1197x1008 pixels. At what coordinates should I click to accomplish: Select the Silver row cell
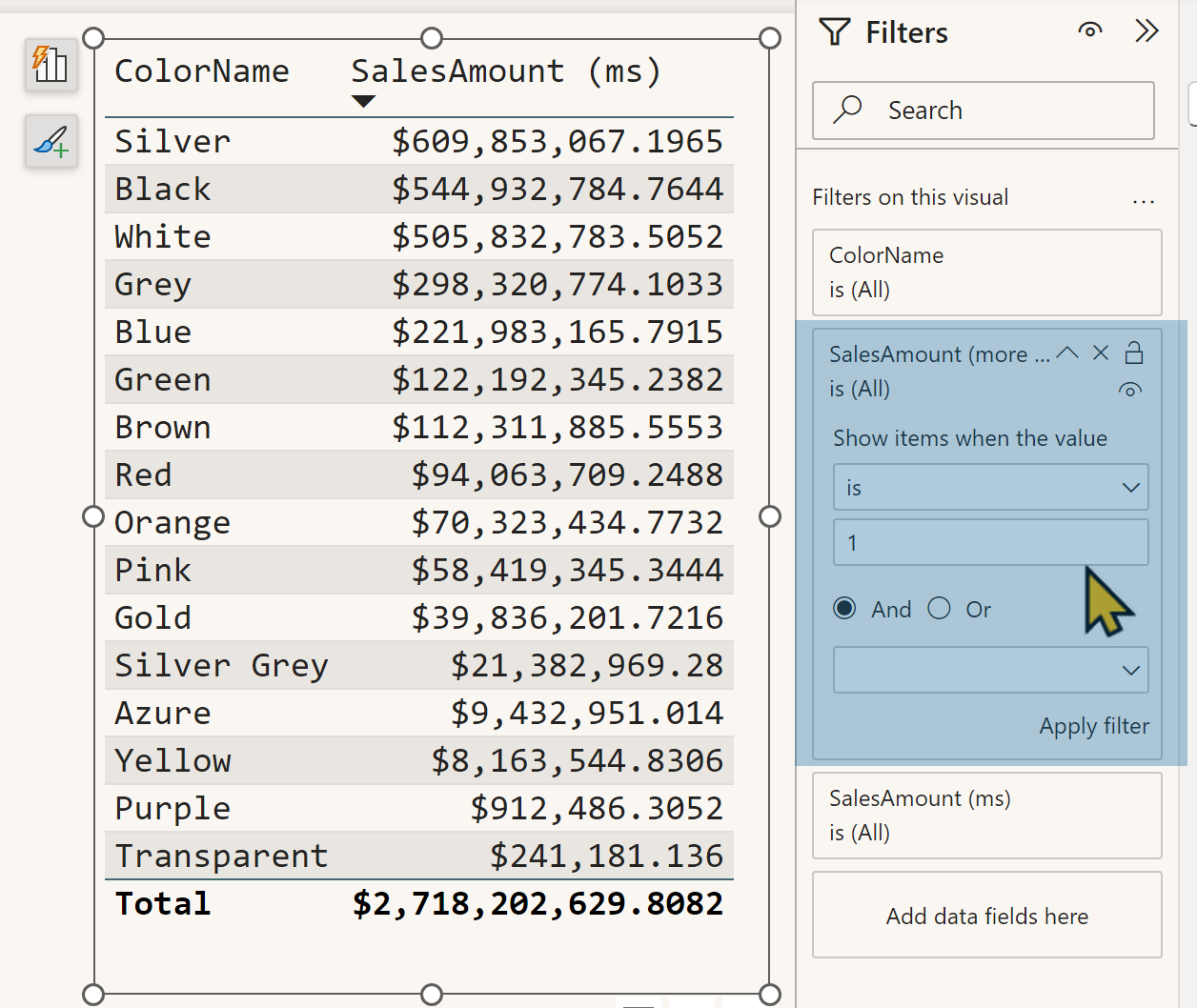coord(172,141)
